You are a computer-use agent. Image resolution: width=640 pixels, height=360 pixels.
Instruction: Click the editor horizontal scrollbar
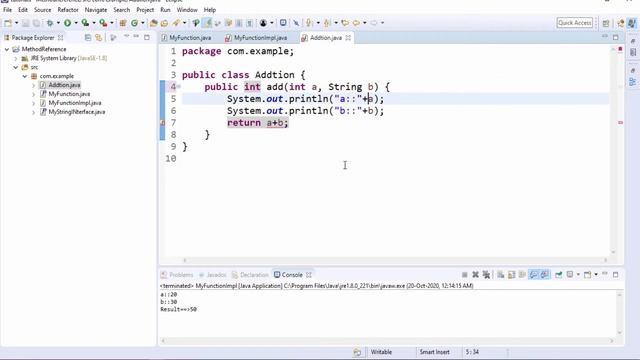point(395,260)
